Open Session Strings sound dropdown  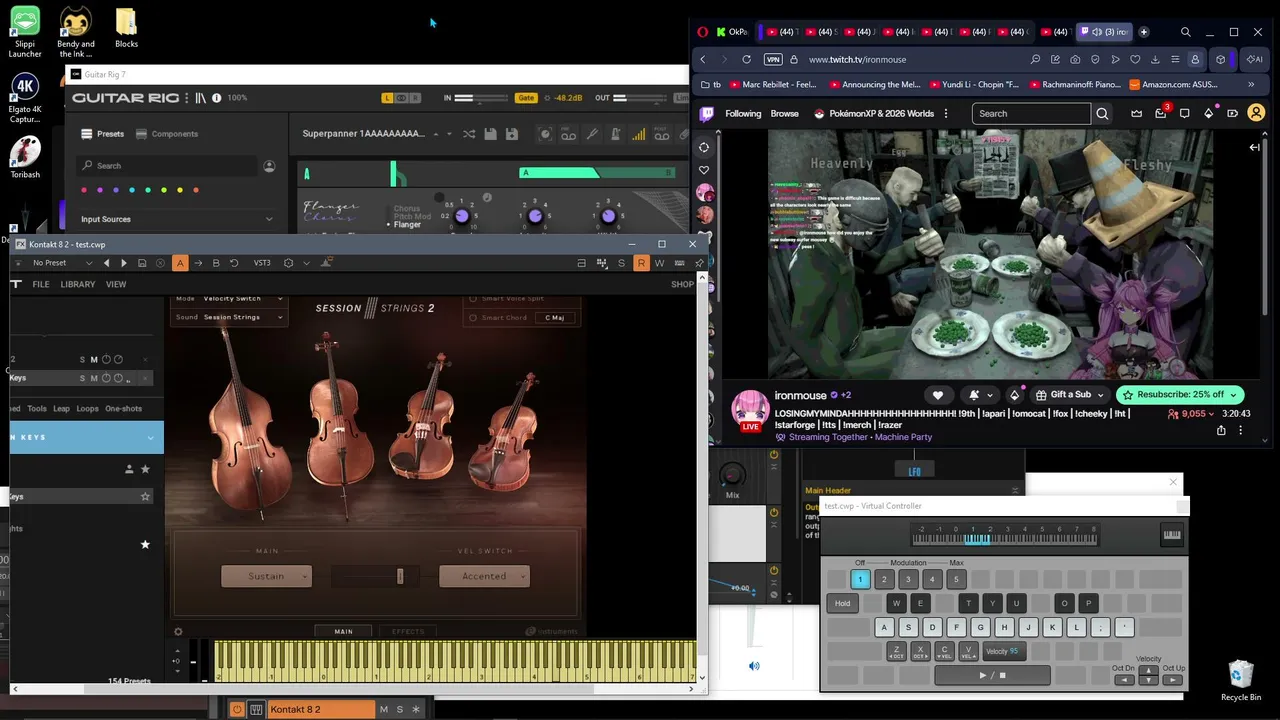(244, 317)
